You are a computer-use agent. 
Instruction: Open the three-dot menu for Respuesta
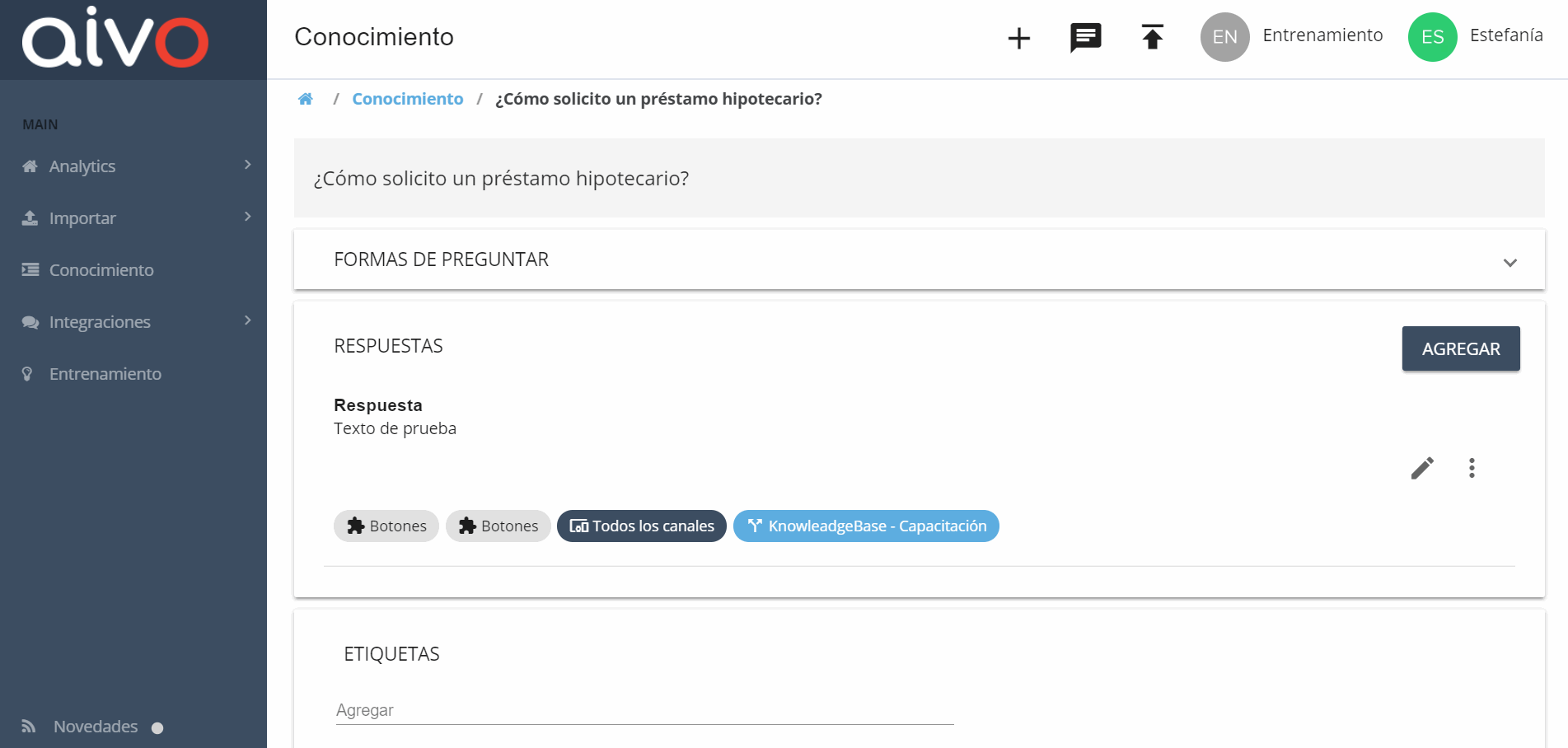tap(1472, 468)
